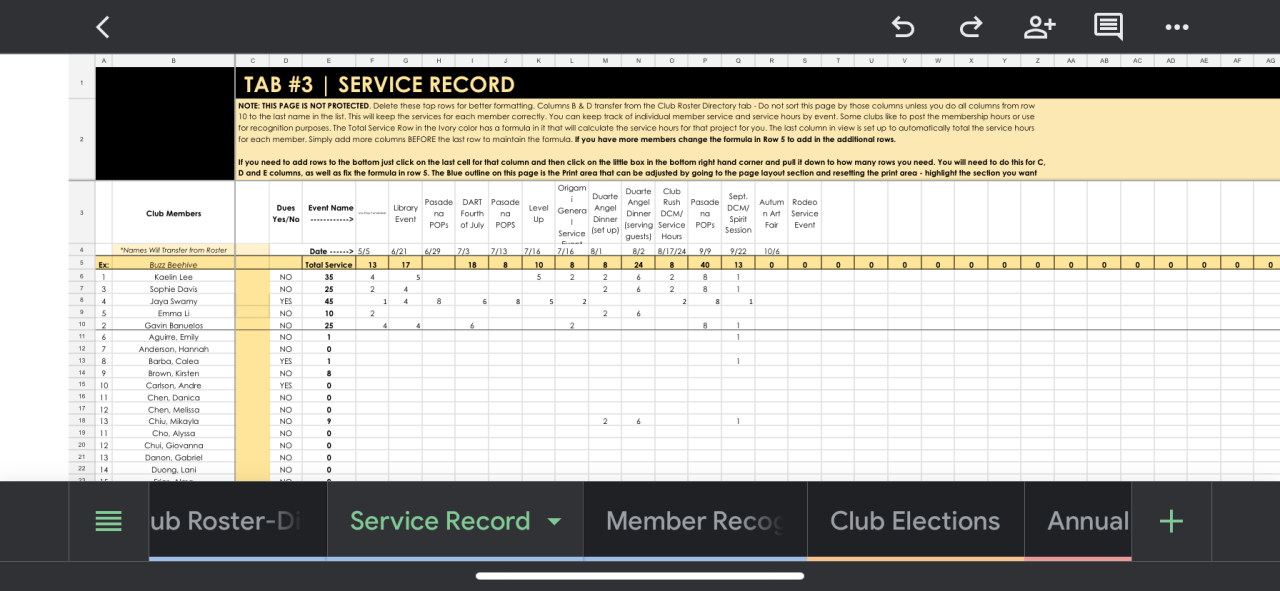
Task: Click the undo icon
Action: (x=902, y=27)
